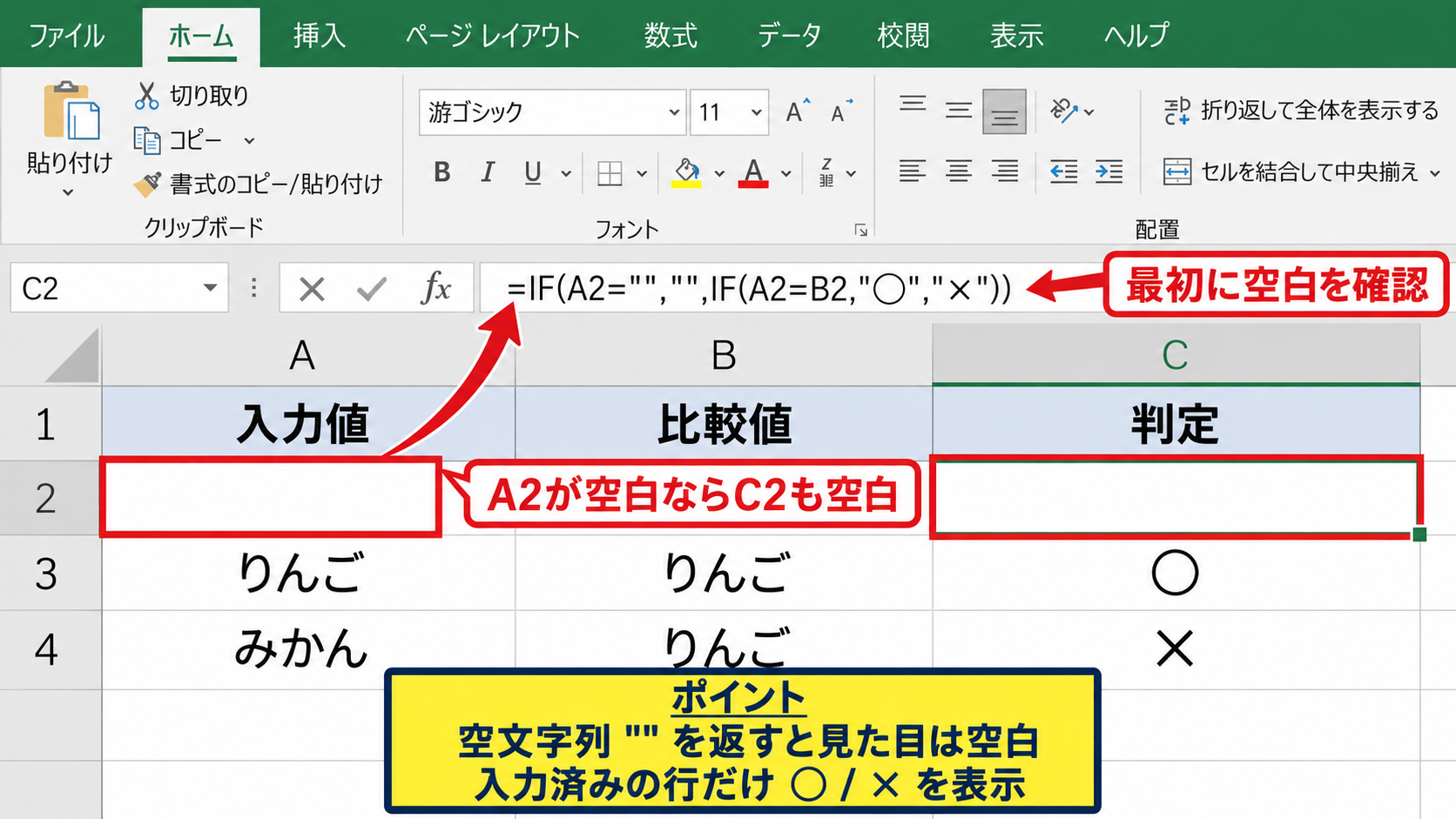Open the Help (ヘルプ) tab
Screen dimensions: 1456x819
coord(1136,36)
